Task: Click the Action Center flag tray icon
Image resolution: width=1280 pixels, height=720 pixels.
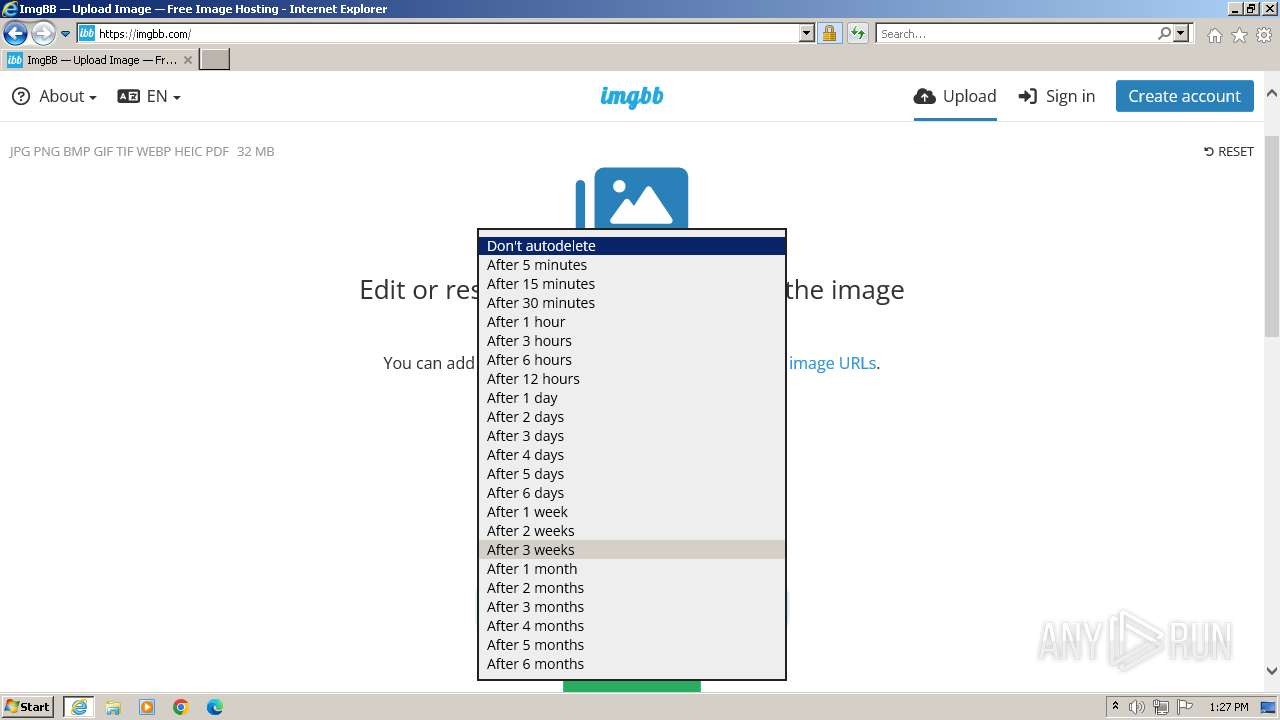Action: (x=1185, y=707)
